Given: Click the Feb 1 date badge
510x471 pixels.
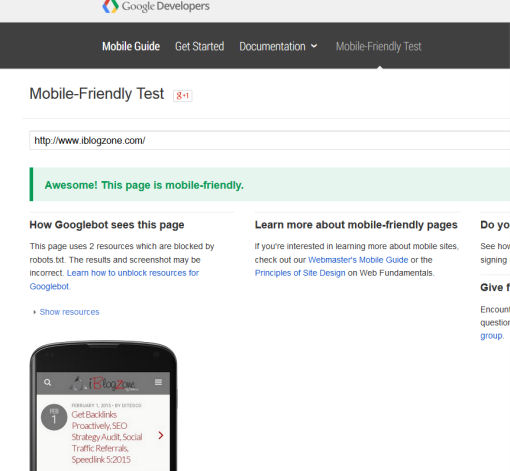Looking at the screenshot, I should coord(54,417).
